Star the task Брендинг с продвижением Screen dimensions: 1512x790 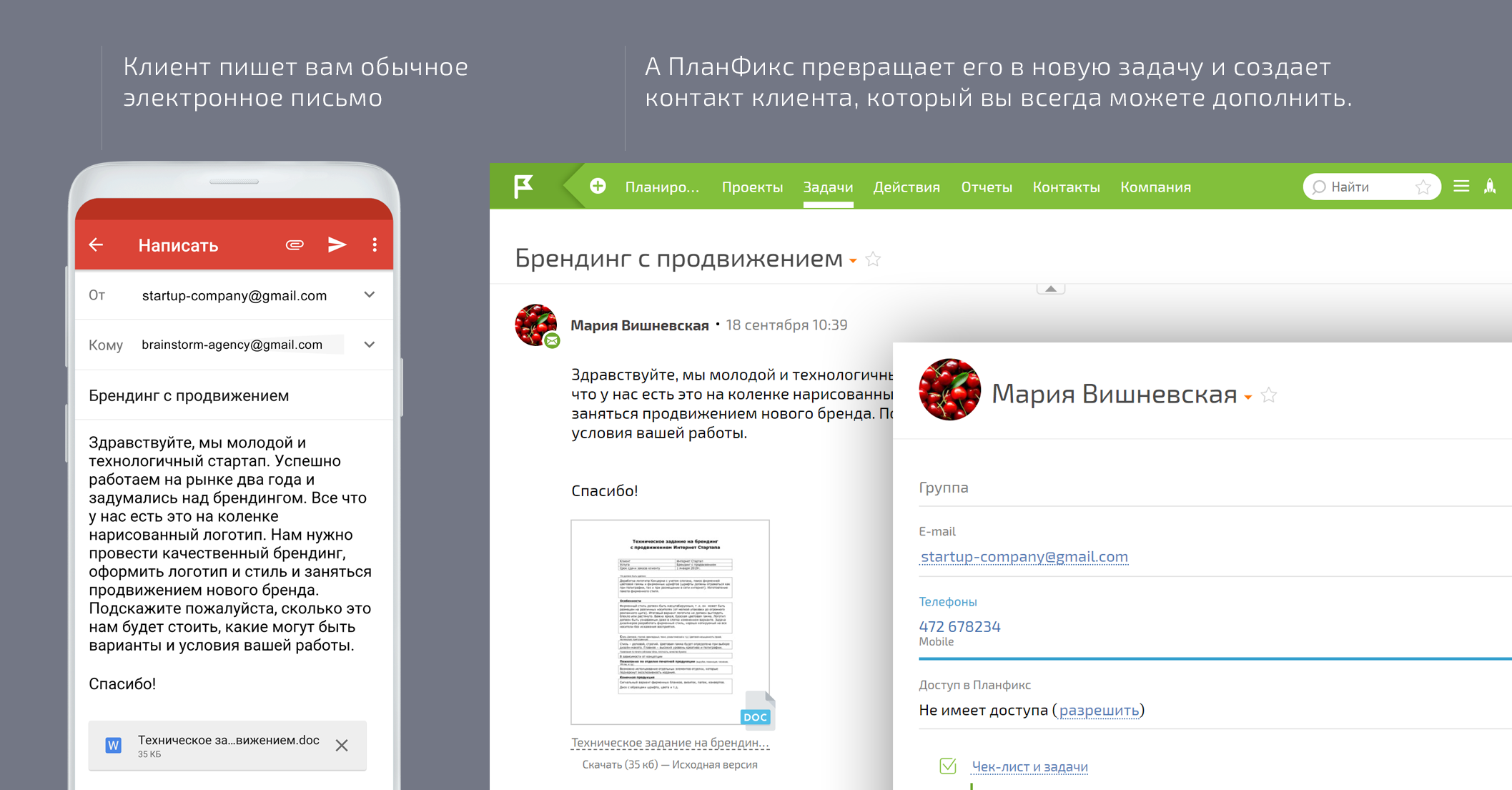(873, 260)
